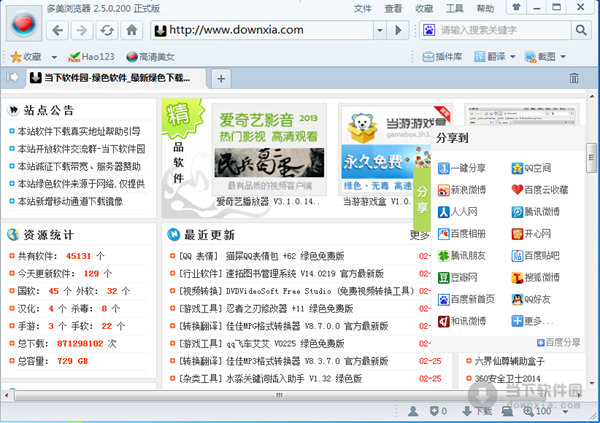600x423 pixels.
Task: Open the 下载 downloads manager in the status bar
Action: pyautogui.click(x=477, y=411)
